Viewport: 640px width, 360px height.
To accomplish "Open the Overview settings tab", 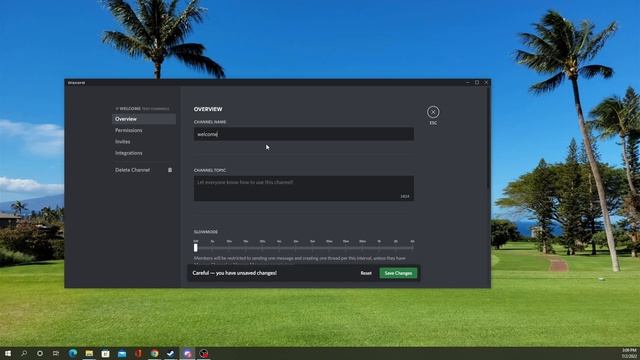I will tap(144, 119).
